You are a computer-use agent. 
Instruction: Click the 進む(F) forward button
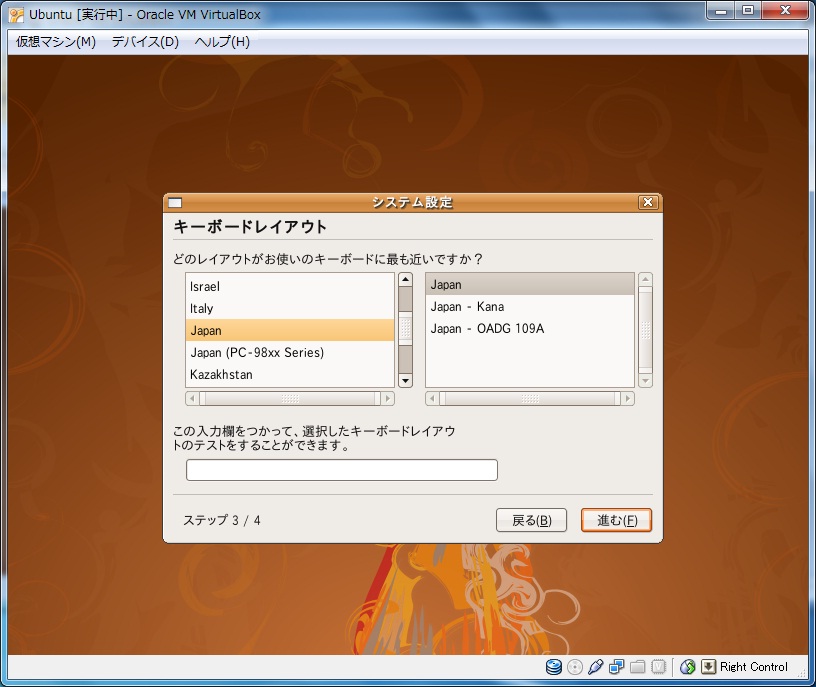click(617, 520)
